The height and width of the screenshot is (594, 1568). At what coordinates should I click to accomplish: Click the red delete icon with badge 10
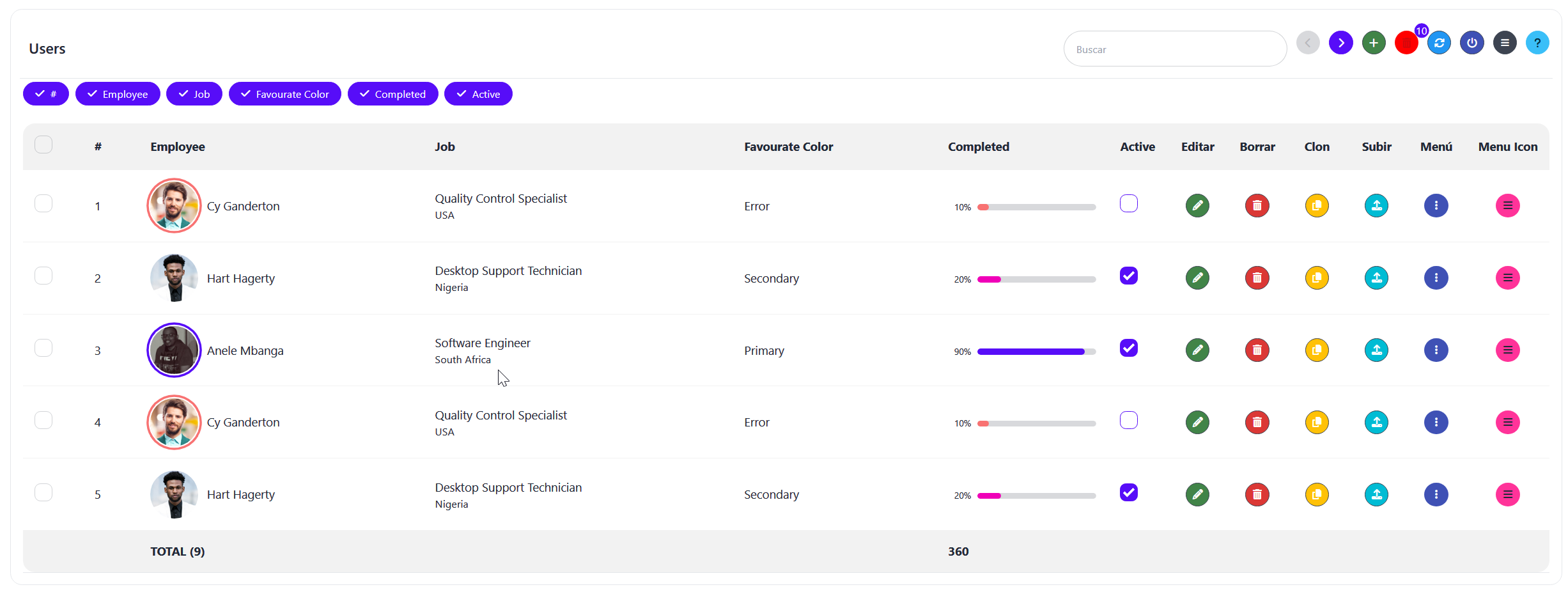(x=1406, y=43)
